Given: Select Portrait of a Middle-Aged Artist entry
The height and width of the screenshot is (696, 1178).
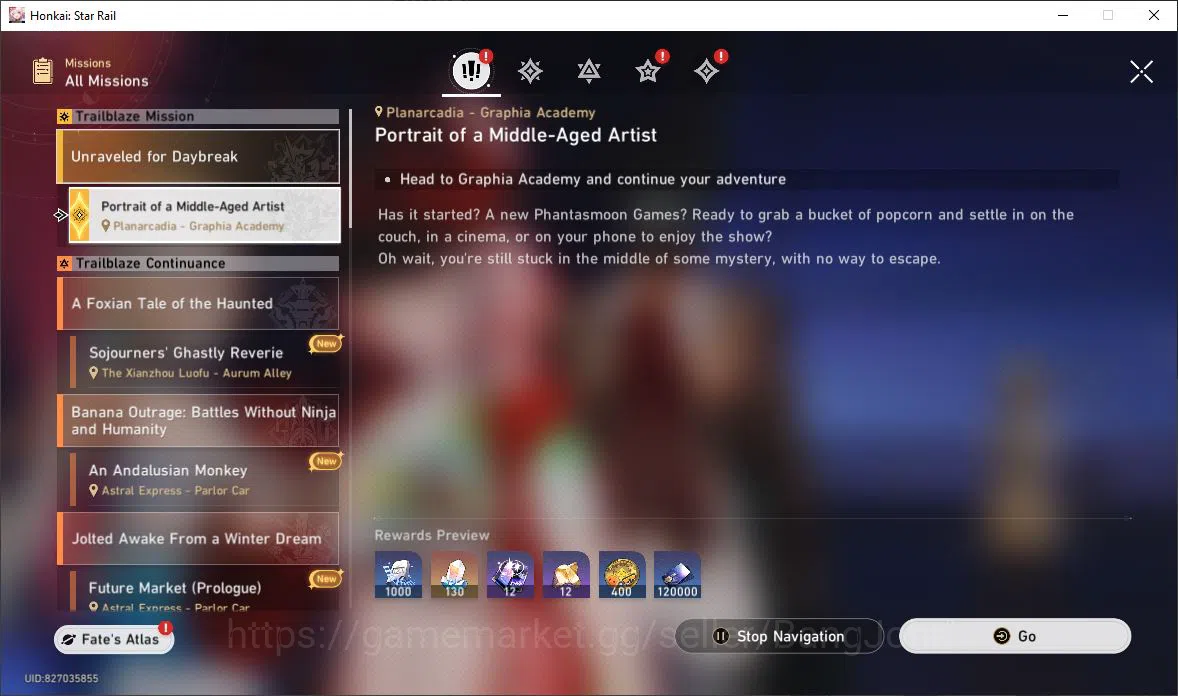Looking at the screenshot, I should [204, 215].
